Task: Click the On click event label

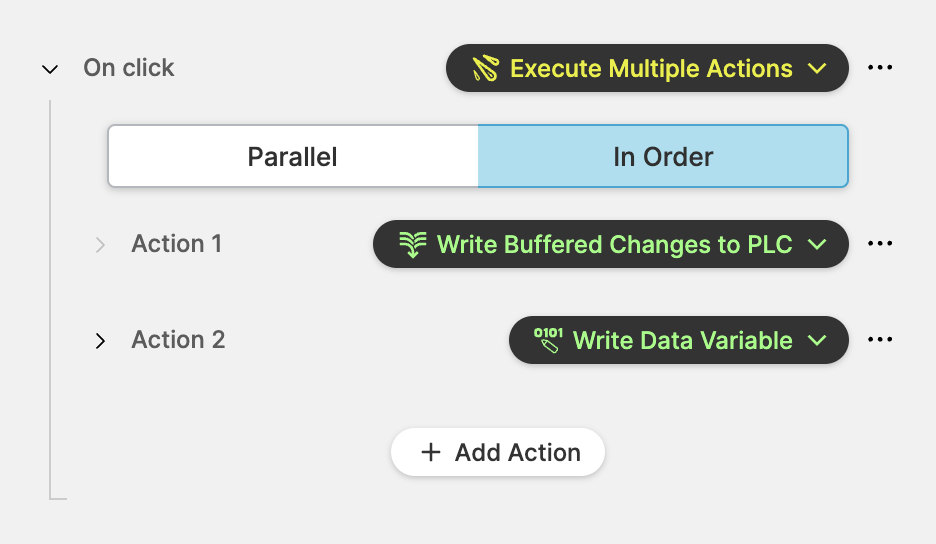Action: click(129, 68)
